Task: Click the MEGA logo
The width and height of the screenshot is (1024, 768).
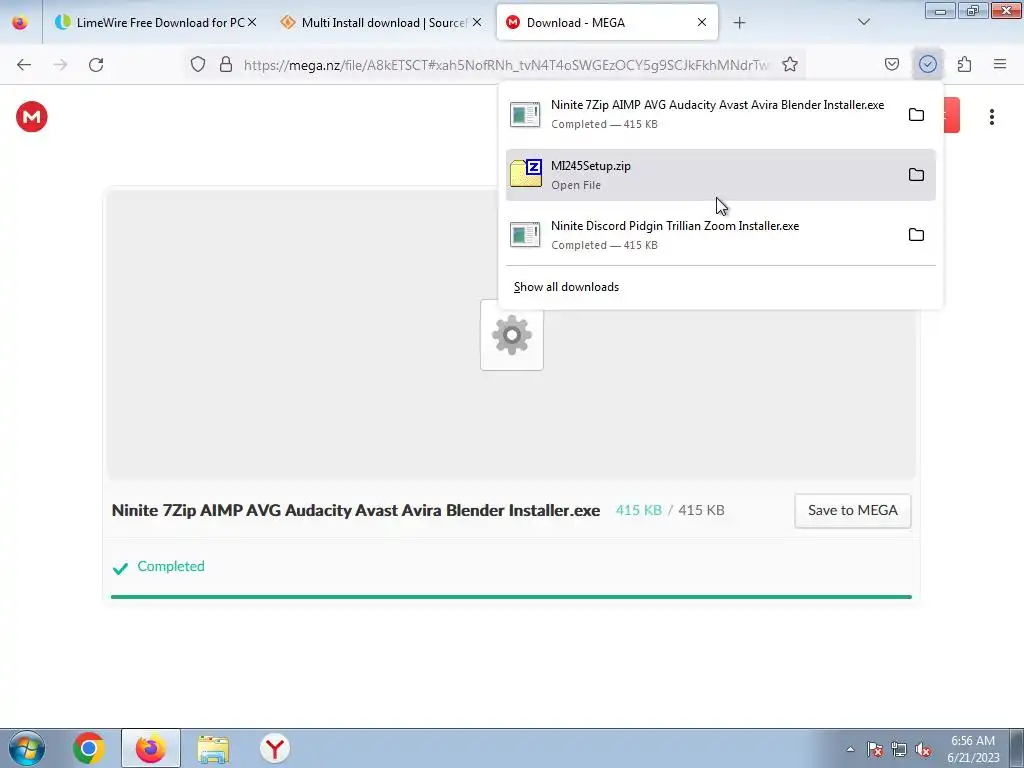Action: [x=32, y=117]
